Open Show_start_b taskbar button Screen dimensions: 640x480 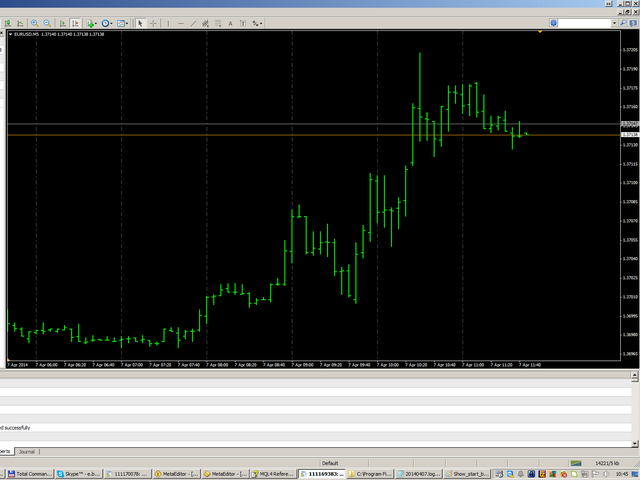pyautogui.click(x=467, y=474)
